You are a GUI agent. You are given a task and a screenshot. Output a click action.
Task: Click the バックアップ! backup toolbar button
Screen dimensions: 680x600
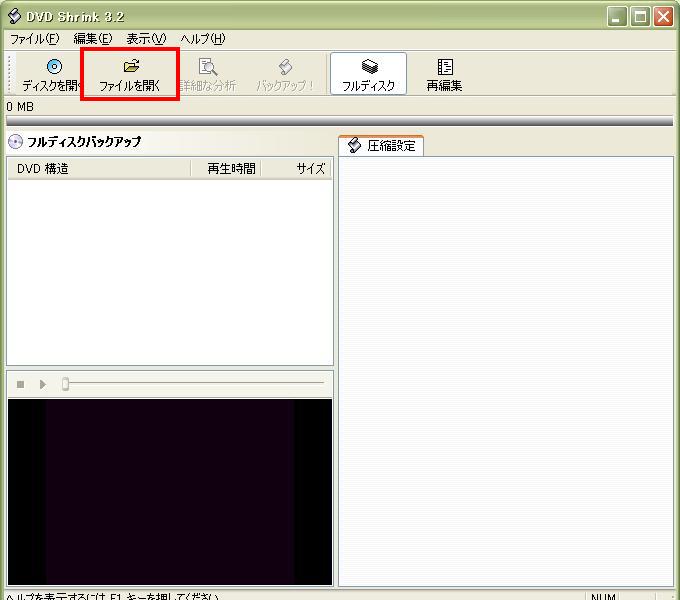[285, 74]
